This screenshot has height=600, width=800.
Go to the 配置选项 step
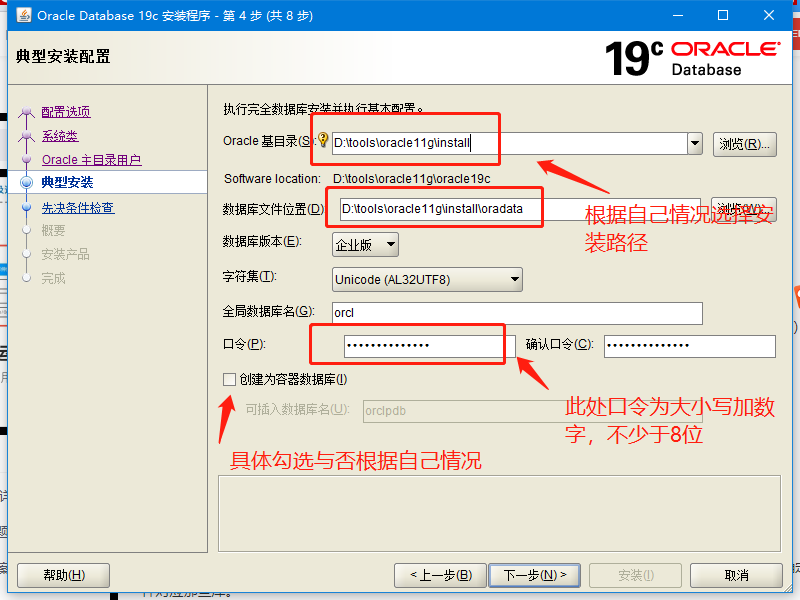click(x=66, y=112)
